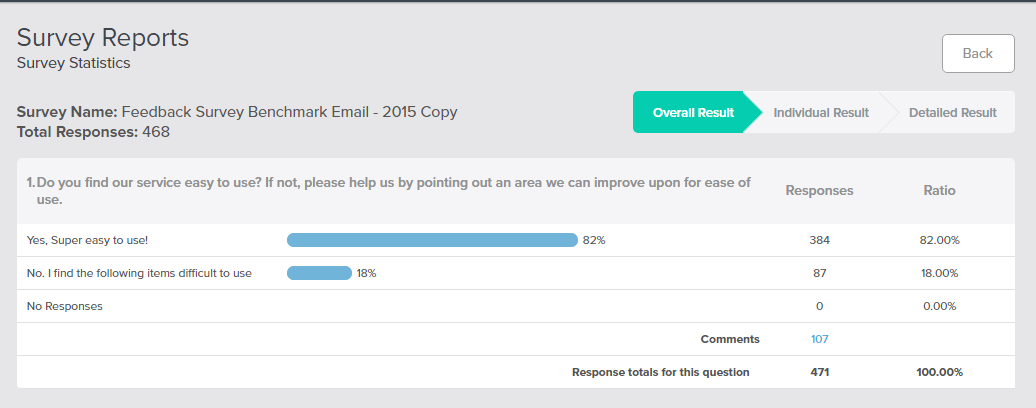Image resolution: width=1036 pixels, height=408 pixels.
Task: Click the 87 responses count
Action: pos(819,273)
